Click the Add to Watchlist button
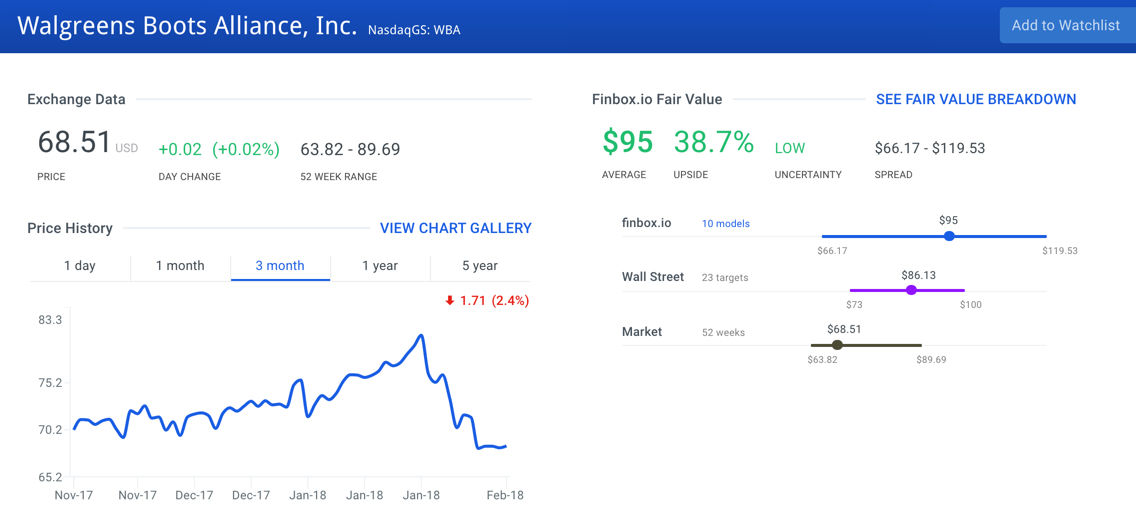This screenshot has height=527, width=1136. 1066,26
